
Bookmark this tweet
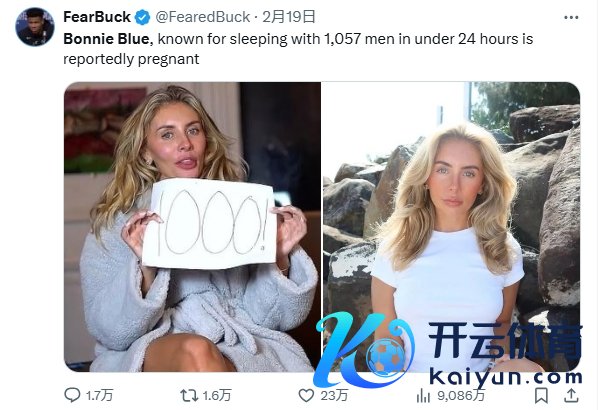(541, 396)
